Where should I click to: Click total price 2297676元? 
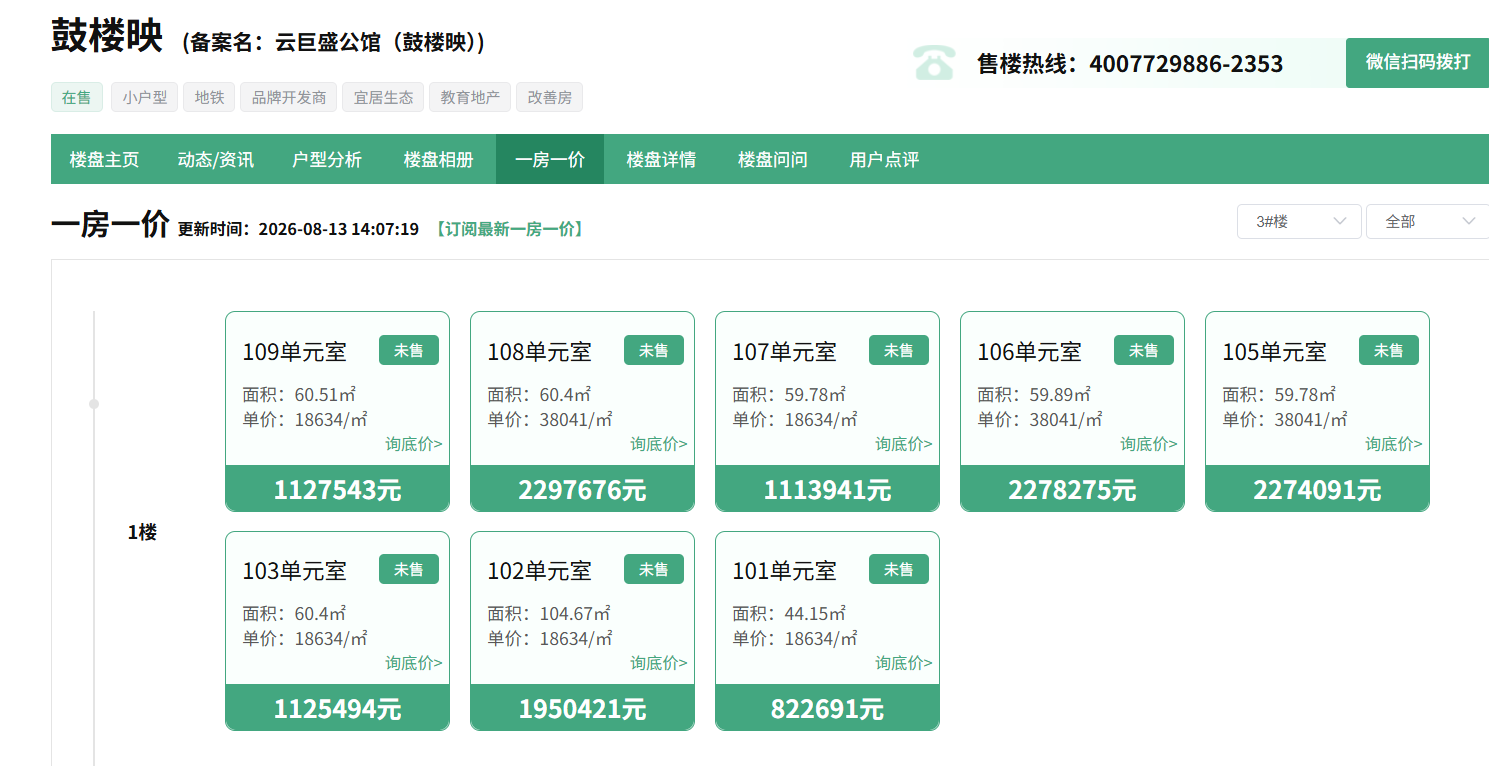pos(583,490)
